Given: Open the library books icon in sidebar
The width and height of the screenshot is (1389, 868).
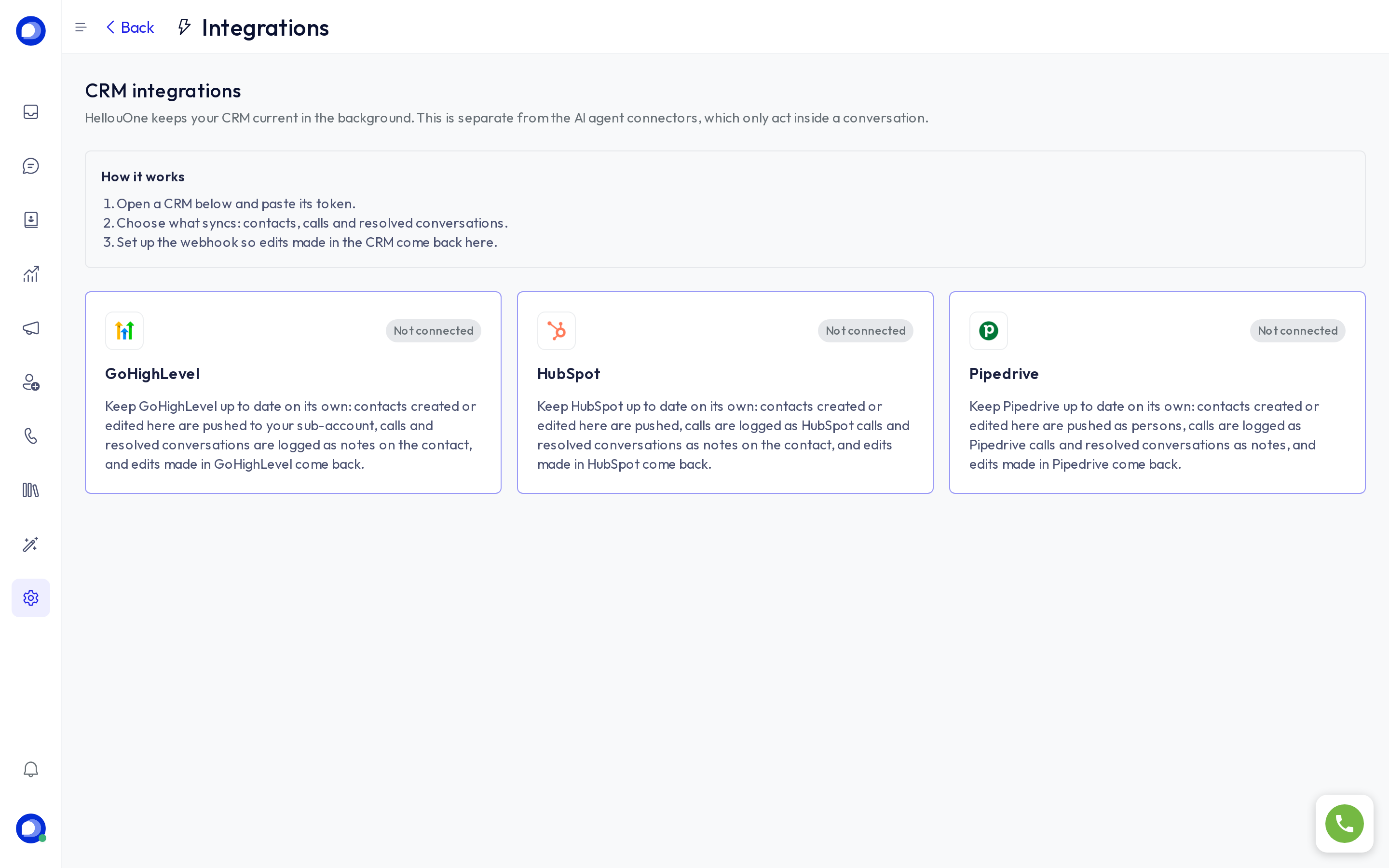Looking at the screenshot, I should [x=30, y=490].
